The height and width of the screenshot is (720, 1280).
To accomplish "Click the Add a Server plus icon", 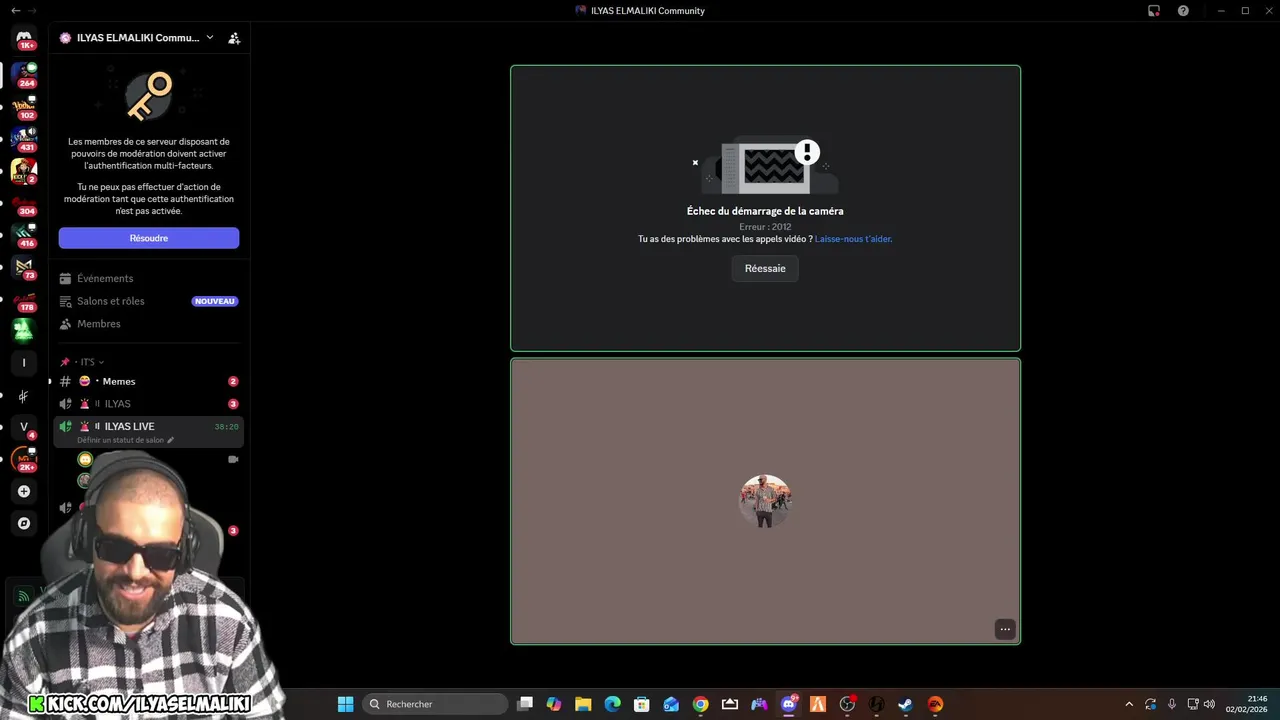I will pos(24,491).
